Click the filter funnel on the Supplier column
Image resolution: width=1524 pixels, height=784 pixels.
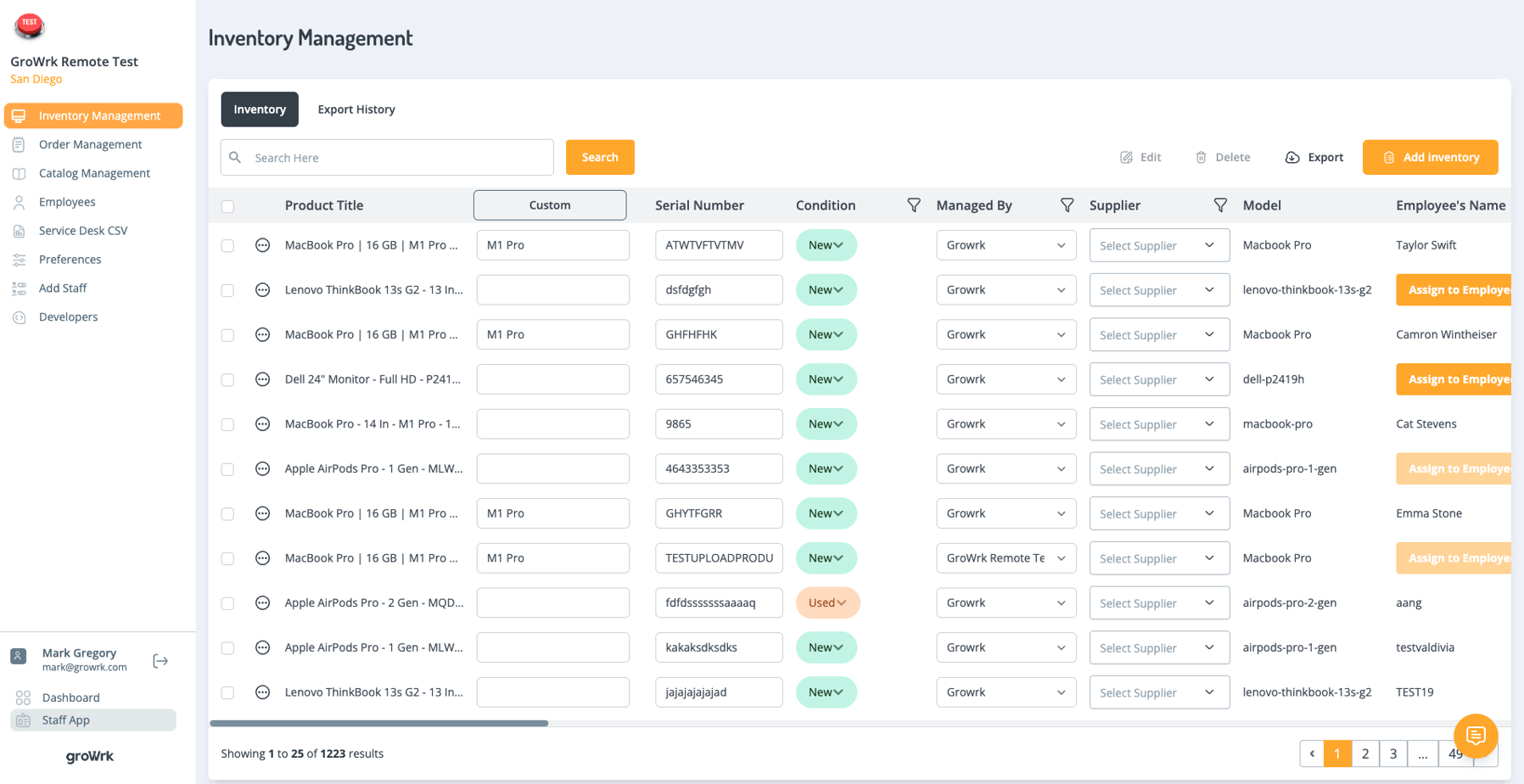point(1220,204)
